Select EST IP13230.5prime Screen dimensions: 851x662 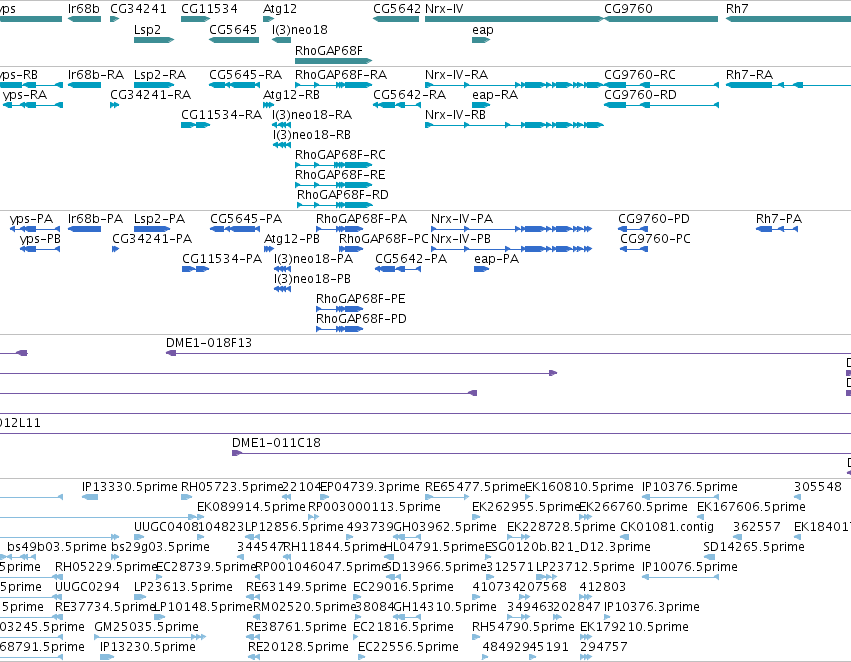pos(148,647)
